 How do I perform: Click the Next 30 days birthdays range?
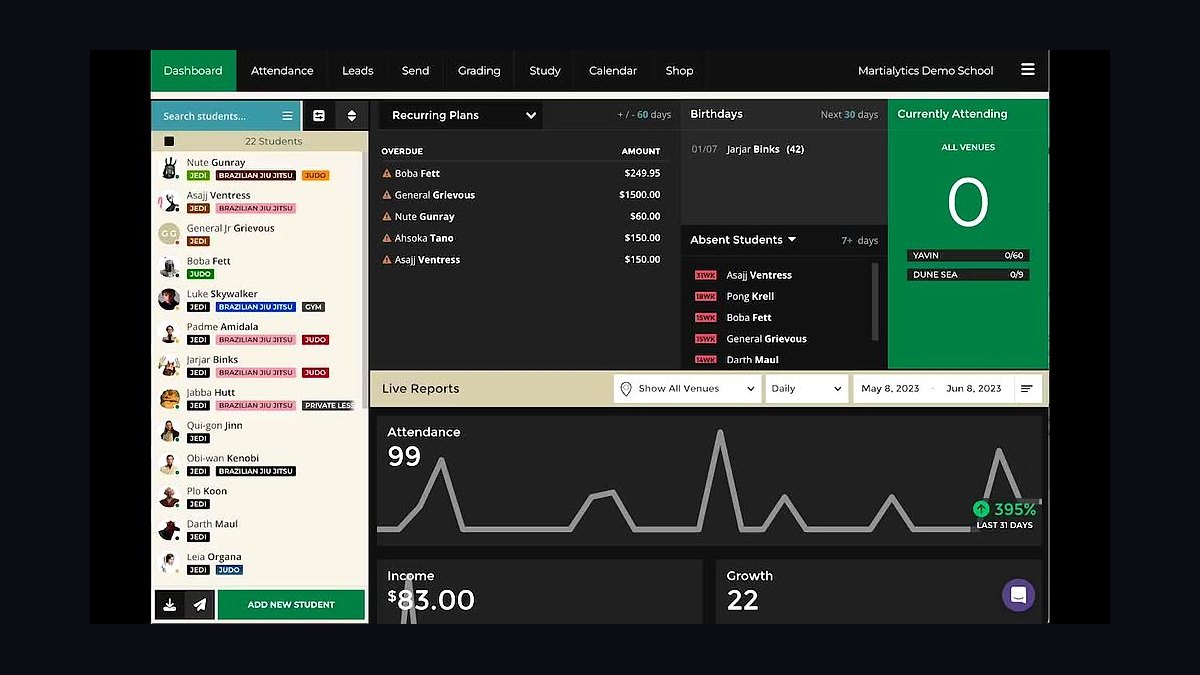point(849,115)
